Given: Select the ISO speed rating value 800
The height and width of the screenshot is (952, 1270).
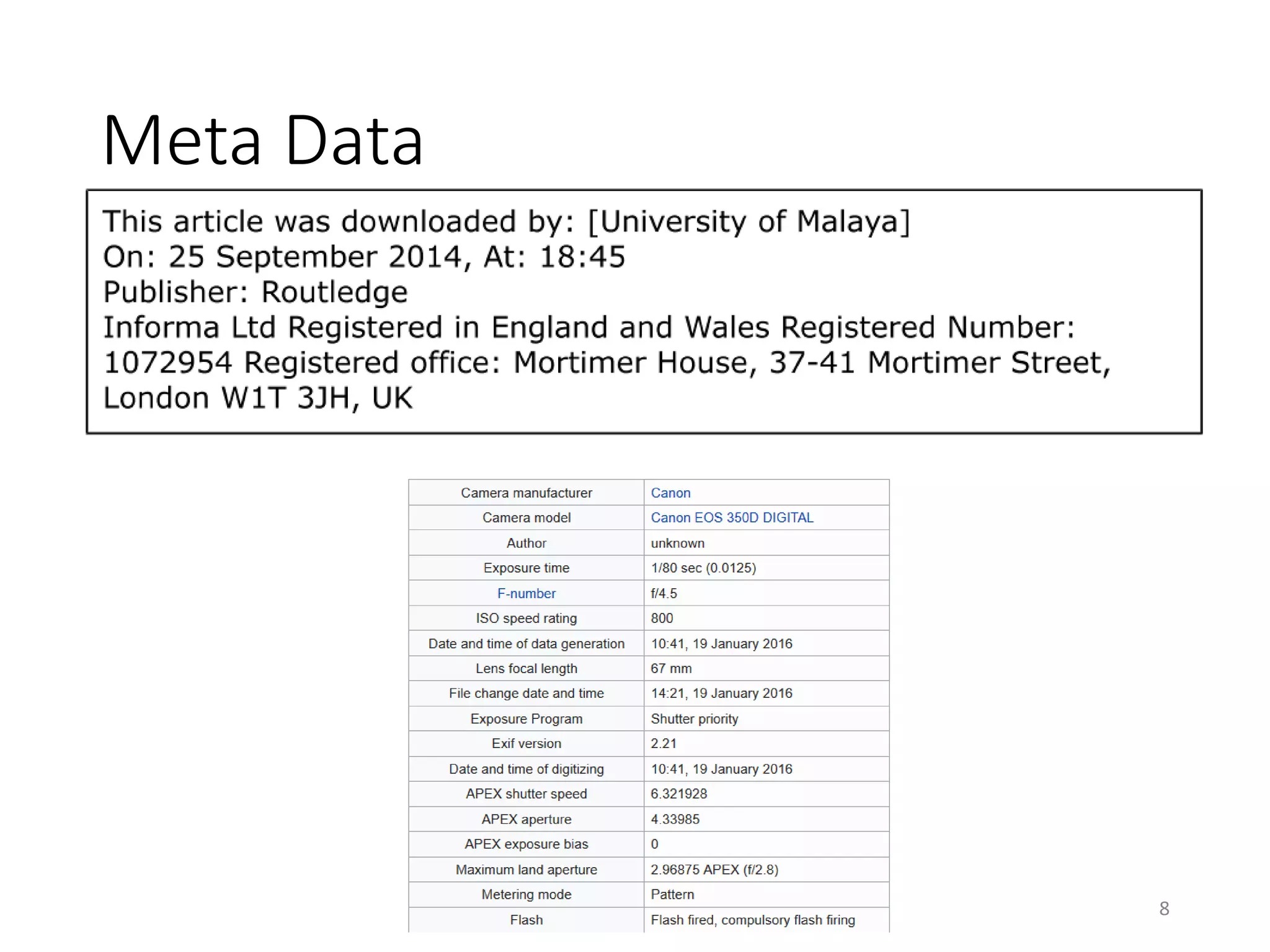Looking at the screenshot, I should coord(662,618).
